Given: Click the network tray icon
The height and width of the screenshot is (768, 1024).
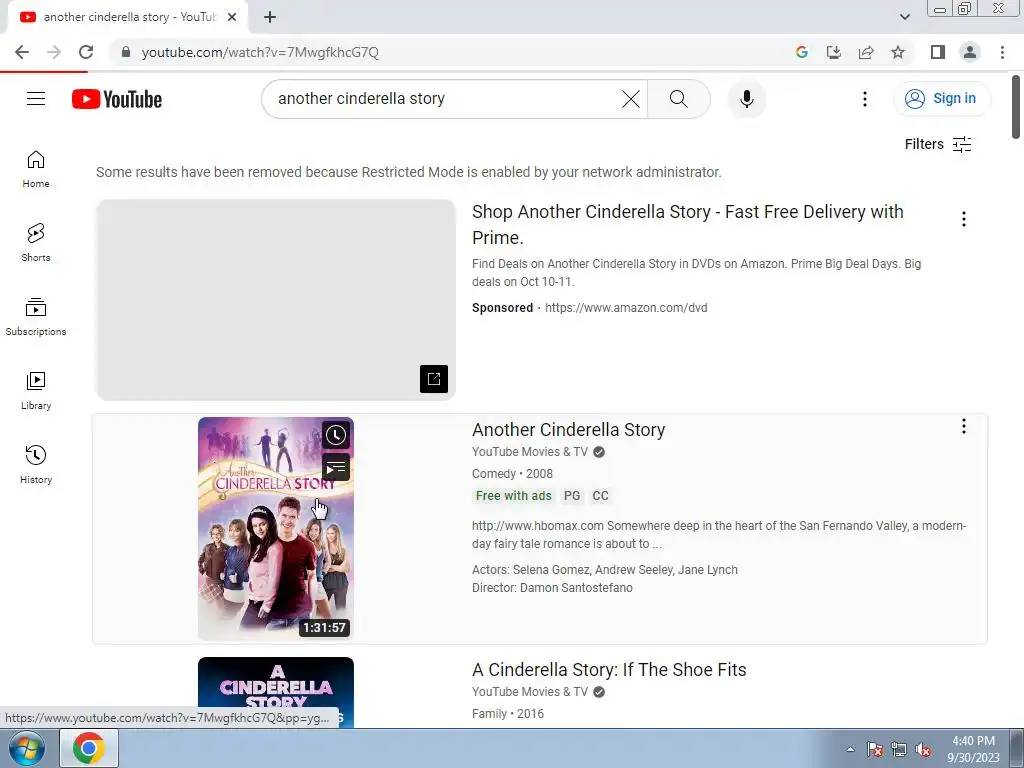Looking at the screenshot, I should (899, 749).
